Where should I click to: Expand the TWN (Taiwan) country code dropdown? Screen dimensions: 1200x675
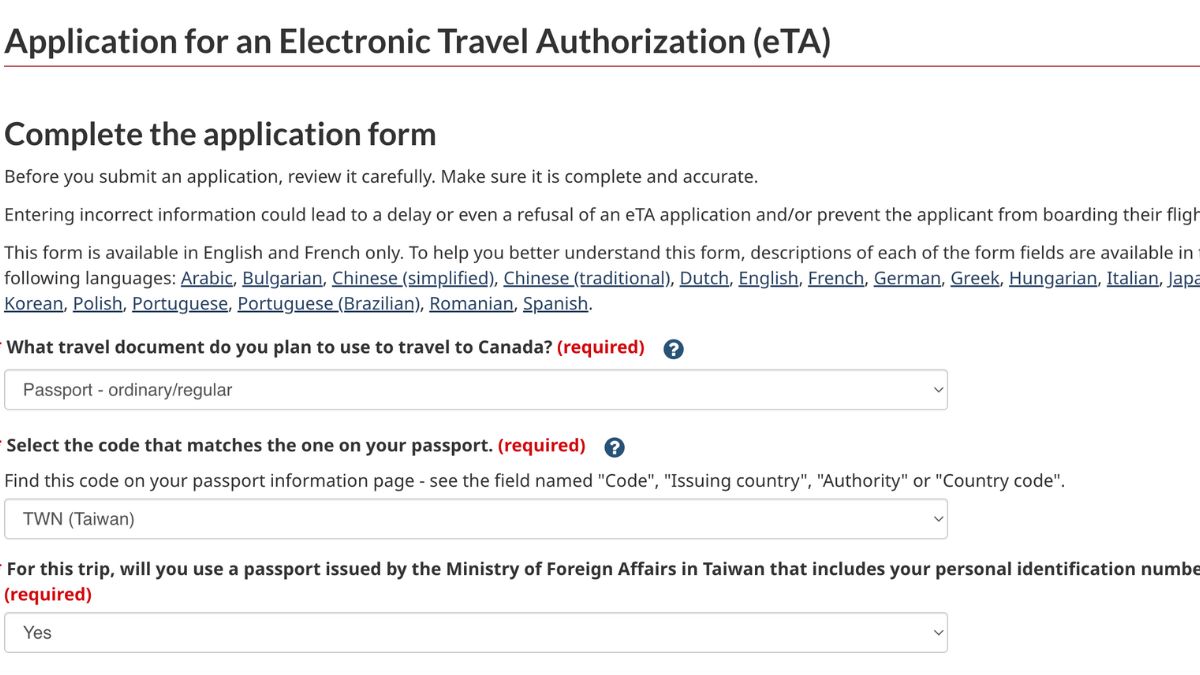point(476,519)
